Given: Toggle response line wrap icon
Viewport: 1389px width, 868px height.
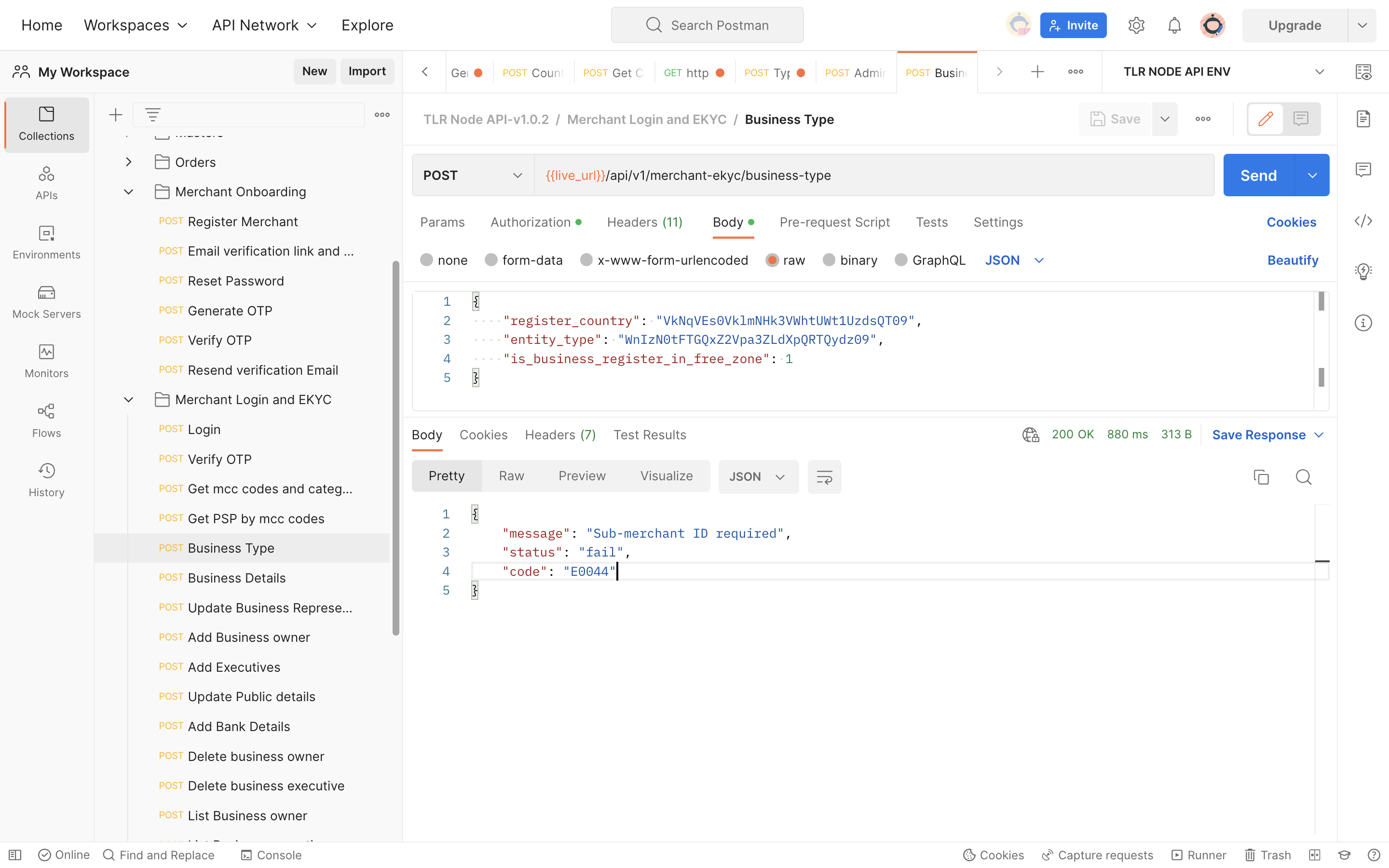Looking at the screenshot, I should coord(824,476).
